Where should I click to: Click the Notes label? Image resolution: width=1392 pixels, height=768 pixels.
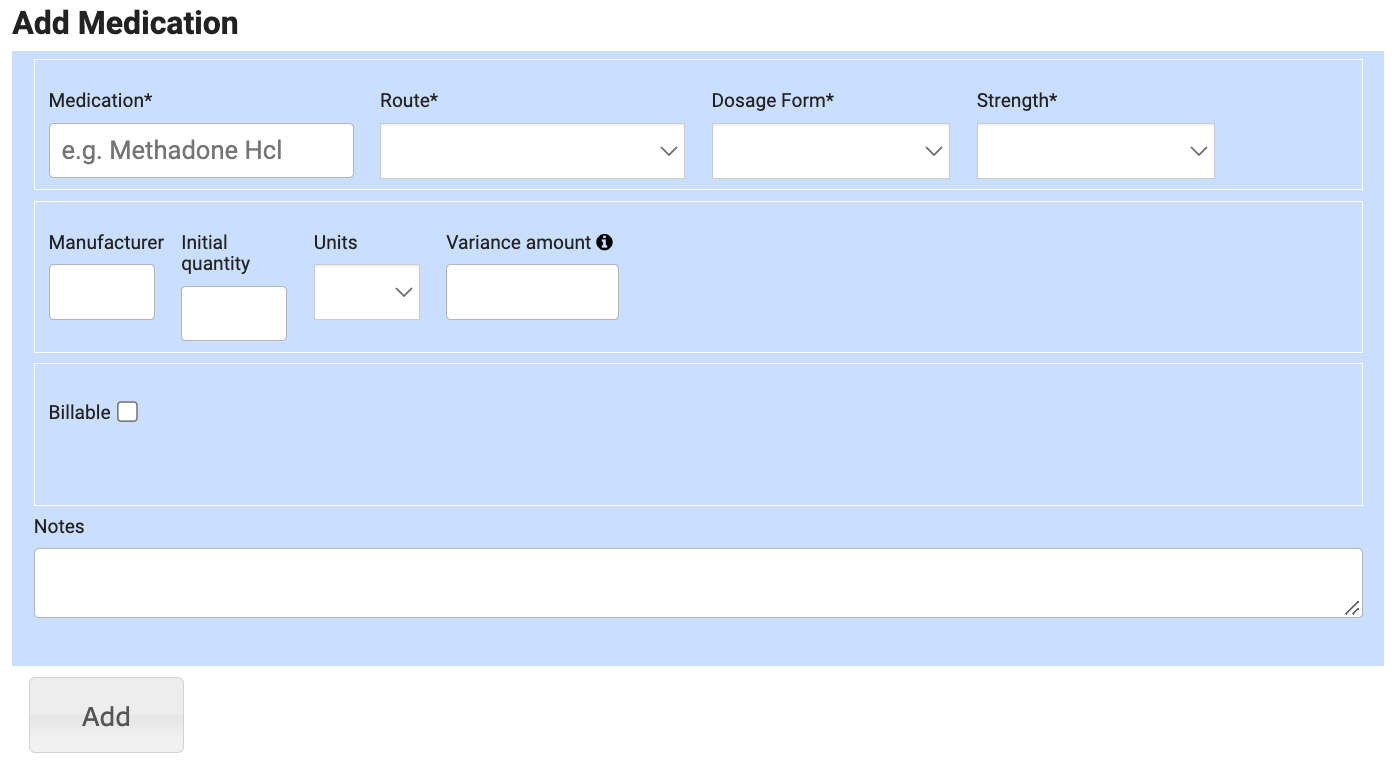pyautogui.click(x=59, y=526)
